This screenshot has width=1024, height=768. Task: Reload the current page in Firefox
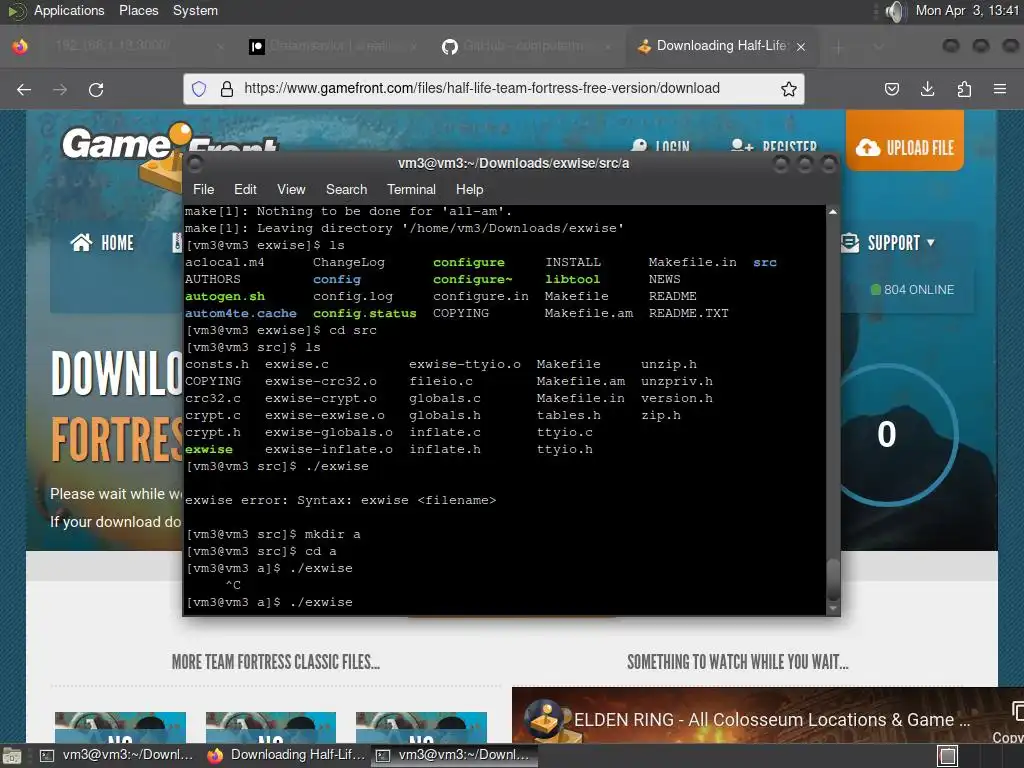[x=96, y=89]
